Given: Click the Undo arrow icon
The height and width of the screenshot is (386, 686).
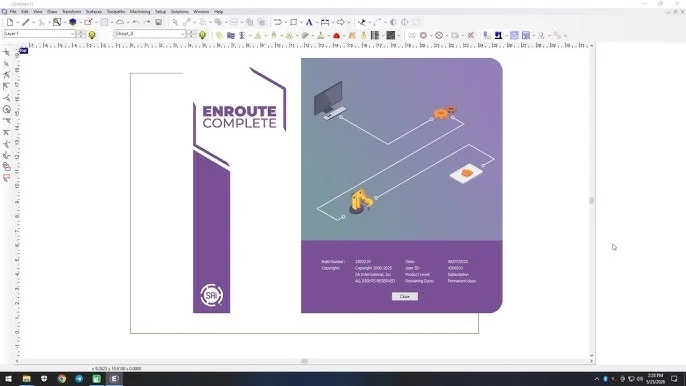Looking at the screenshot, I should point(136,22).
